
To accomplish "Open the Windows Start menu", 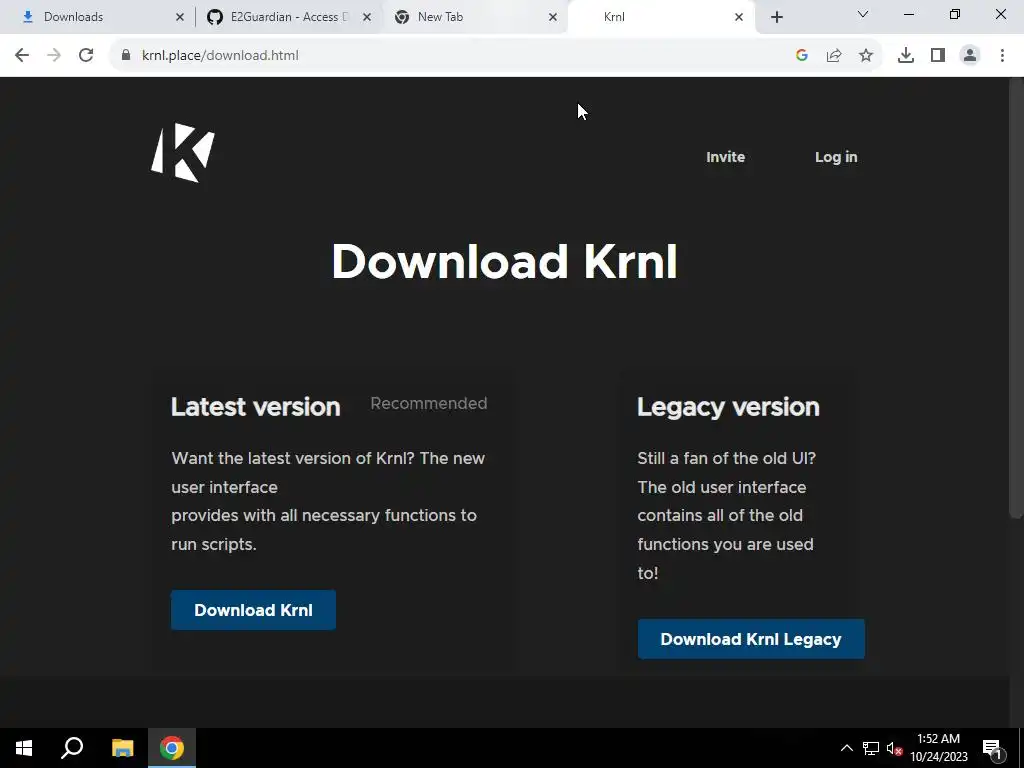I will click(24, 748).
